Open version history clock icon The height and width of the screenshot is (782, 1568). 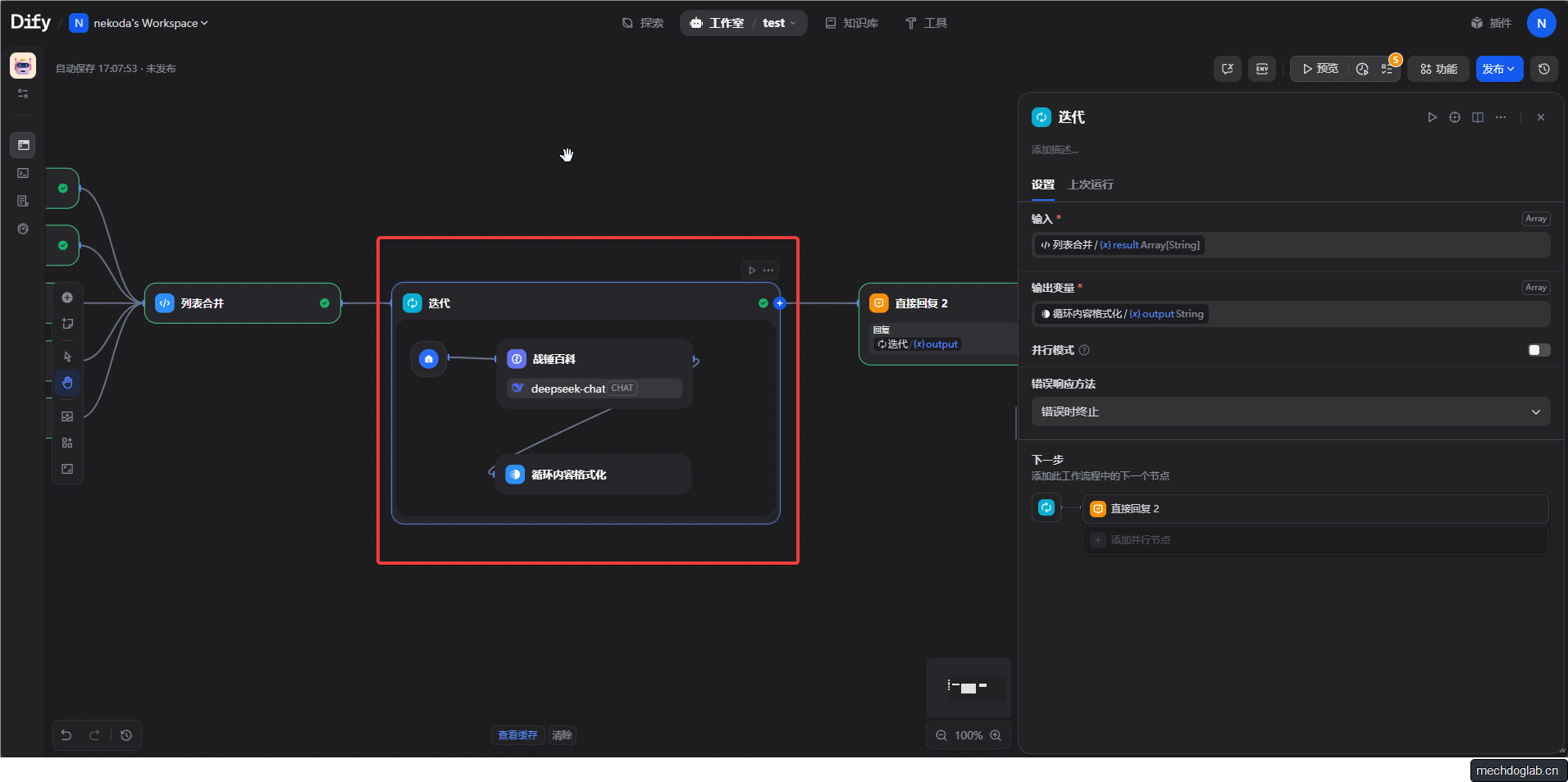click(x=1544, y=69)
